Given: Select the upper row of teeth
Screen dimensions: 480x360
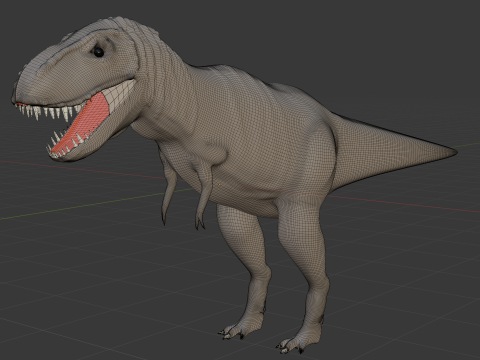Looking at the screenshot, I should tap(50, 112).
